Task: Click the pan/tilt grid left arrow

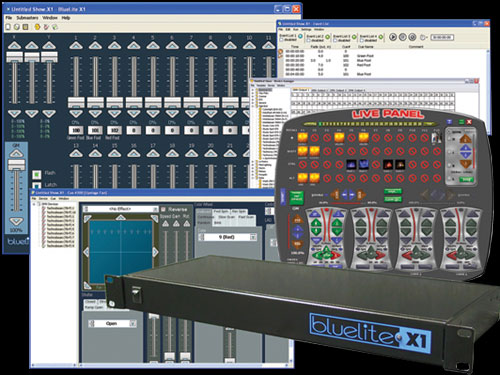Action: click(x=86, y=252)
